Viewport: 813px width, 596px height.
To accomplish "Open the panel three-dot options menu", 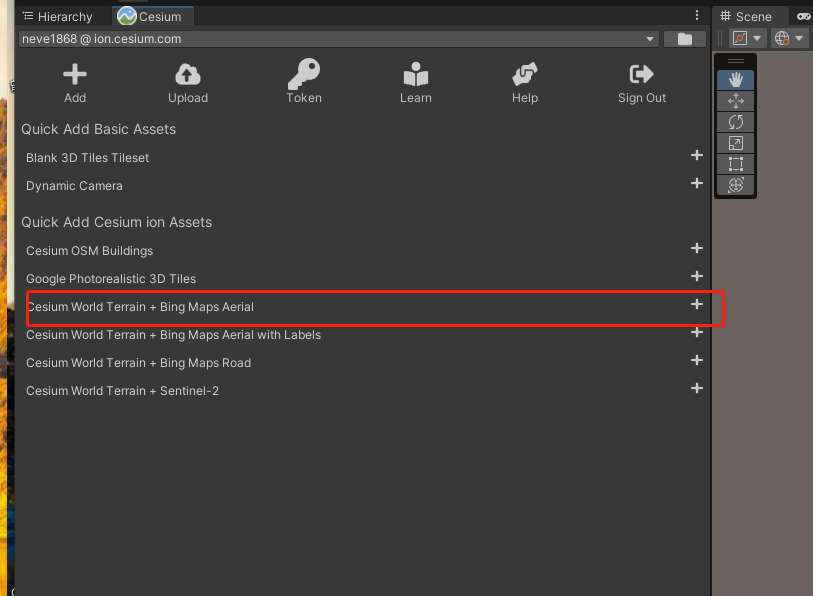I will 697,16.
